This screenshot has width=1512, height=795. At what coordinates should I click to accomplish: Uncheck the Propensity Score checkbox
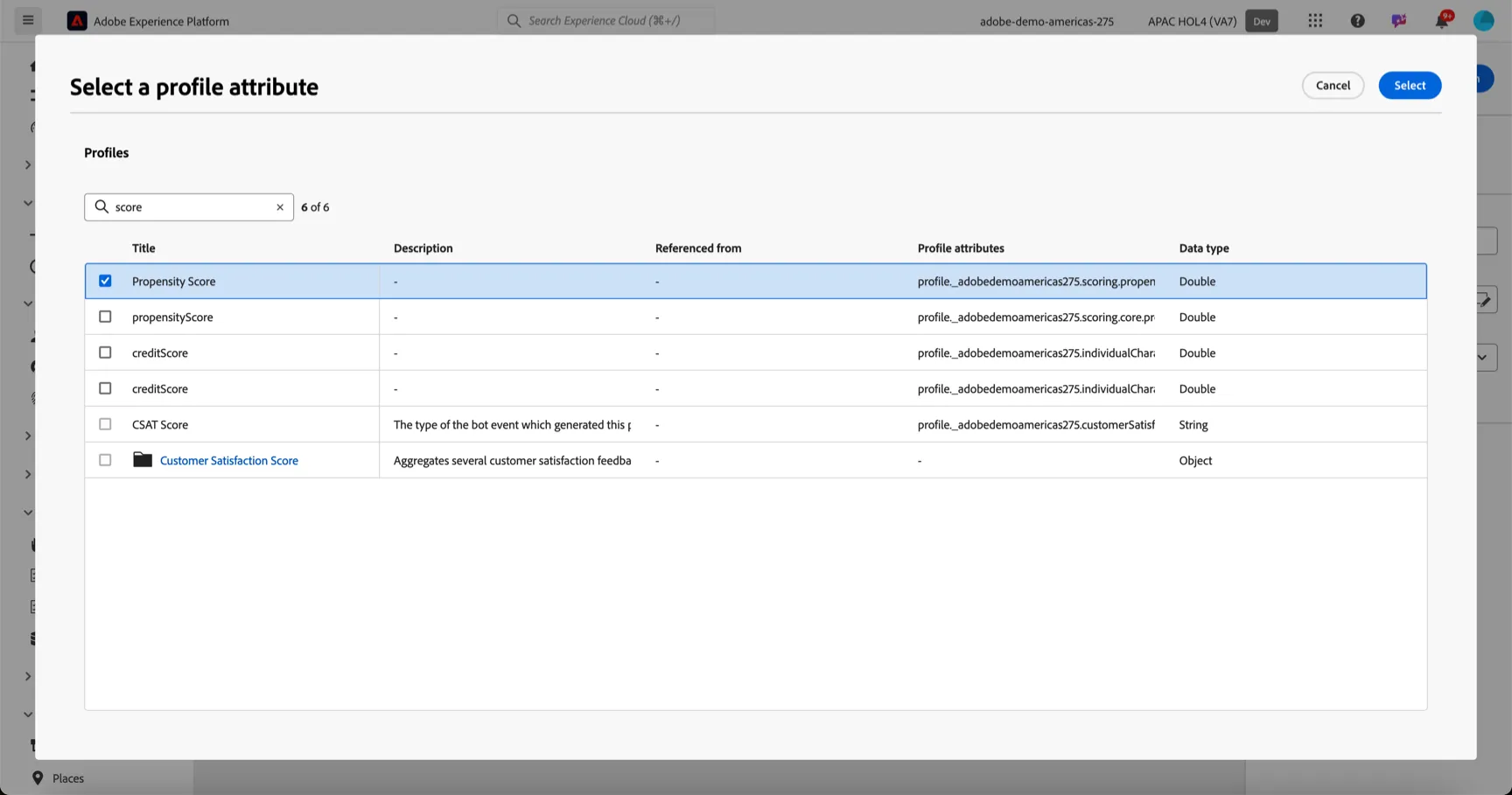coord(105,281)
